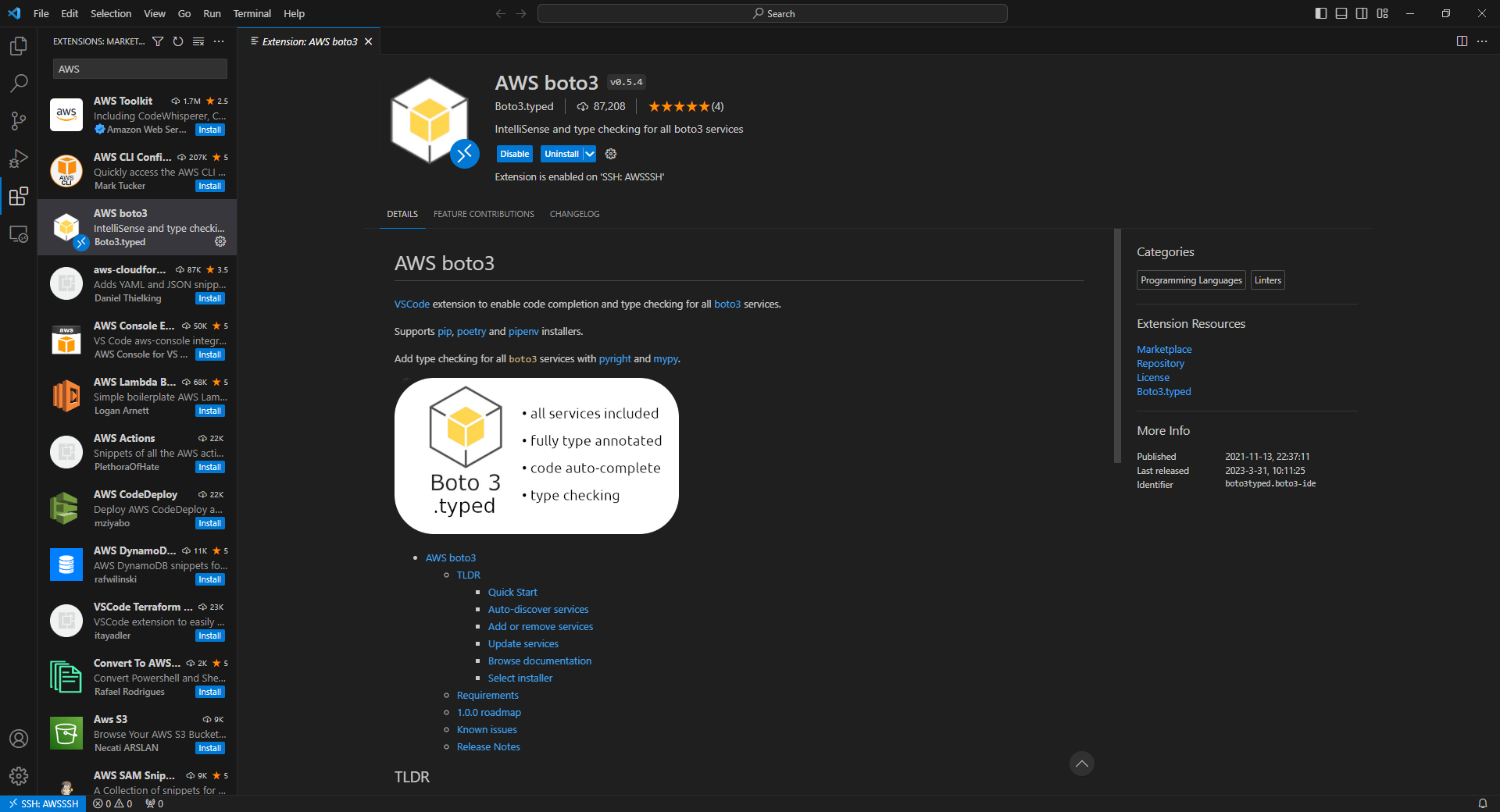Select the AWS Lambda Boilerplate extension entry
The height and width of the screenshot is (812, 1500).
pyautogui.click(x=137, y=396)
